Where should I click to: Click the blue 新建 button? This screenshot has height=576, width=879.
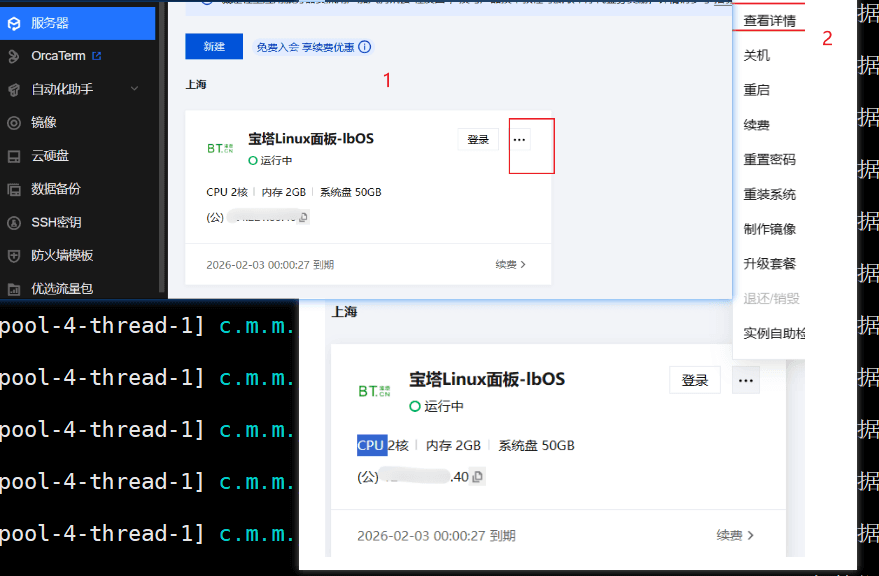(x=214, y=47)
